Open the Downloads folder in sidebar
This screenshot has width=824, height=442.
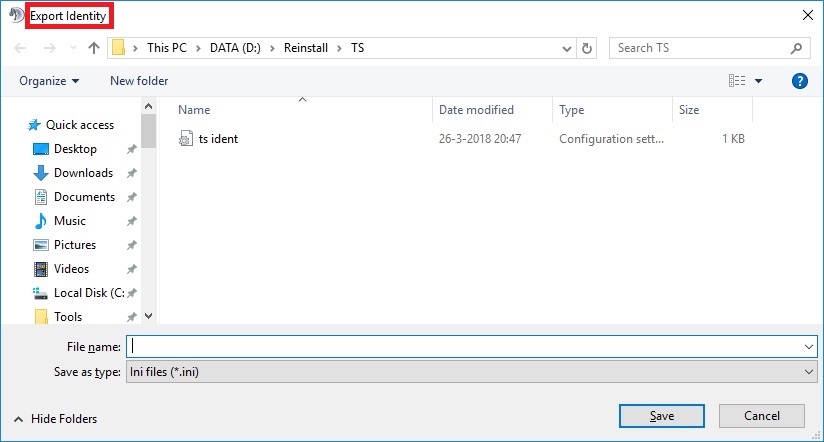82,173
